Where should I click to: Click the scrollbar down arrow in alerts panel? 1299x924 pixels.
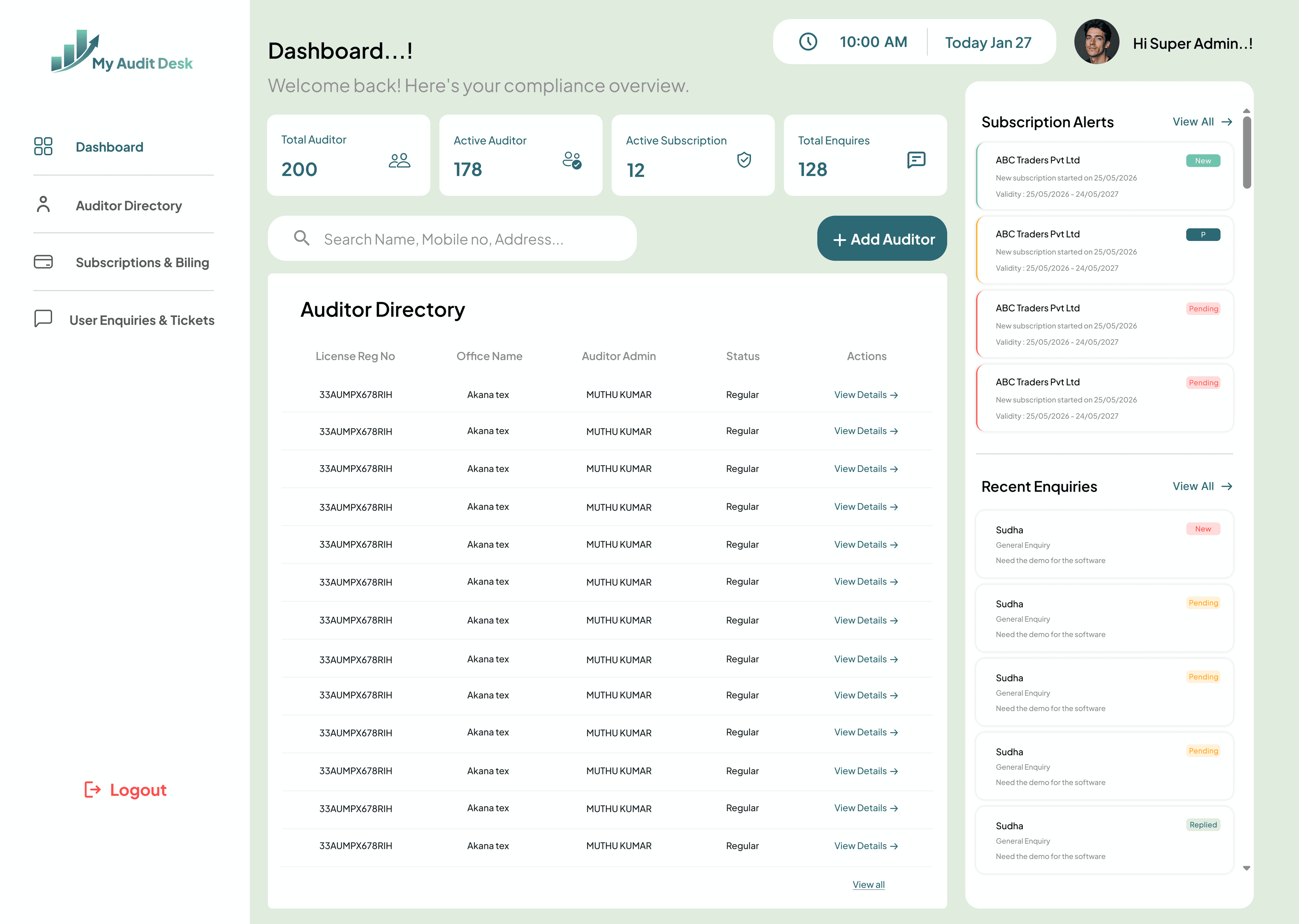pyautogui.click(x=1247, y=868)
